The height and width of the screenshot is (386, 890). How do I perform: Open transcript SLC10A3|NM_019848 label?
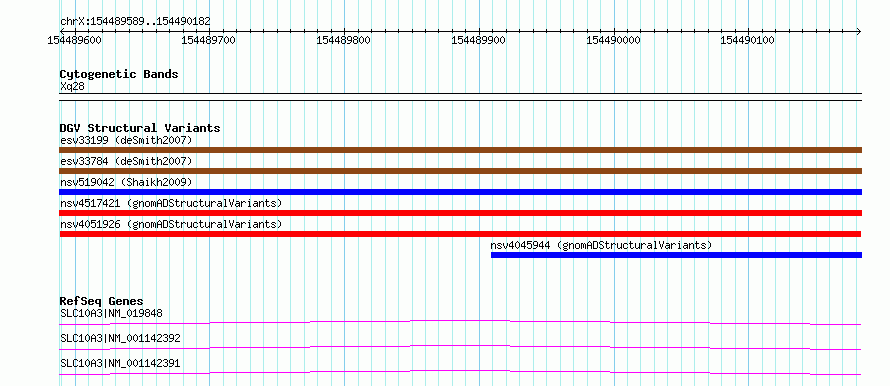pos(112,313)
